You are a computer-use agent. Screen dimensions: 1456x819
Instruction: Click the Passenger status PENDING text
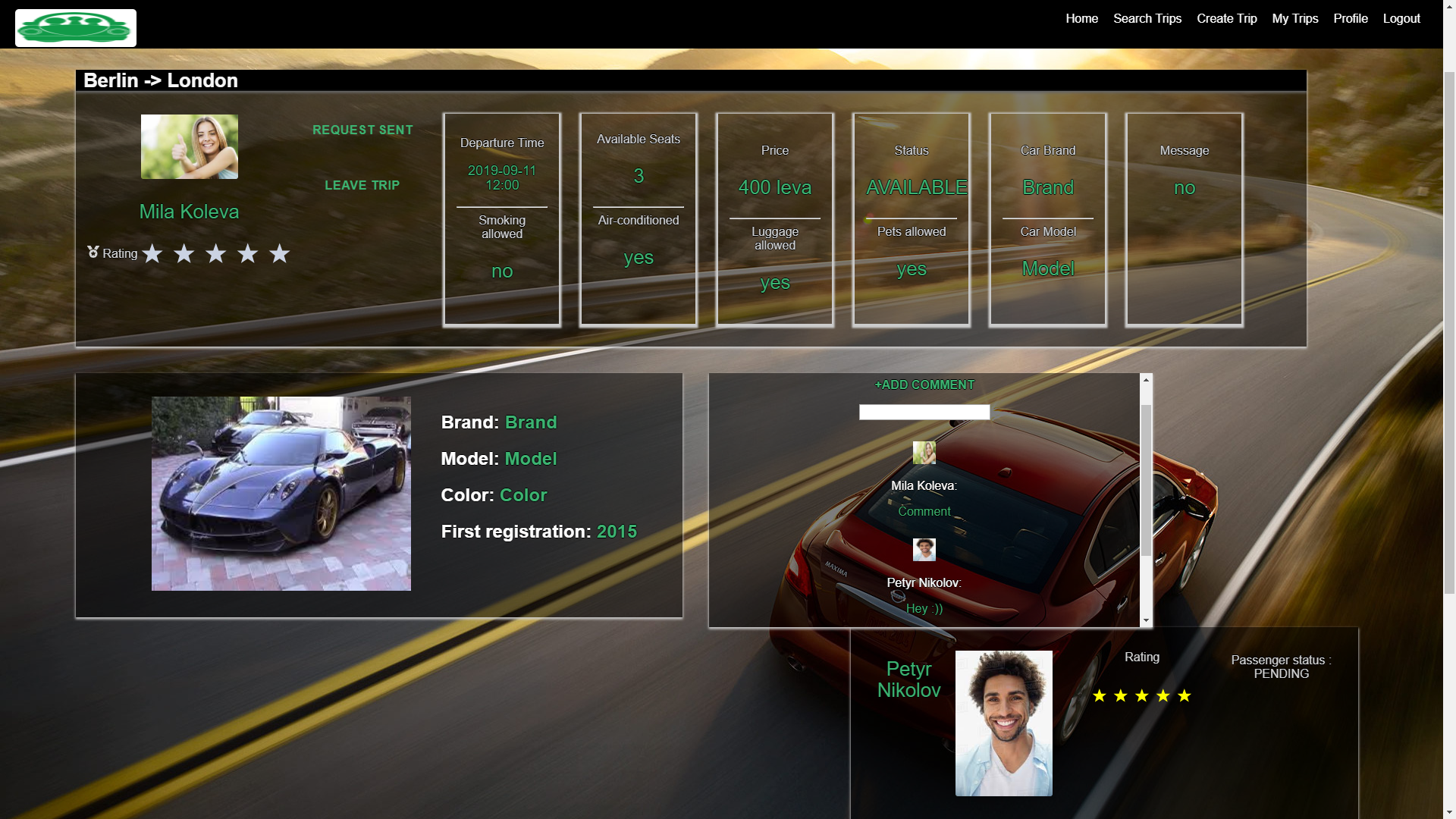pyautogui.click(x=1282, y=667)
